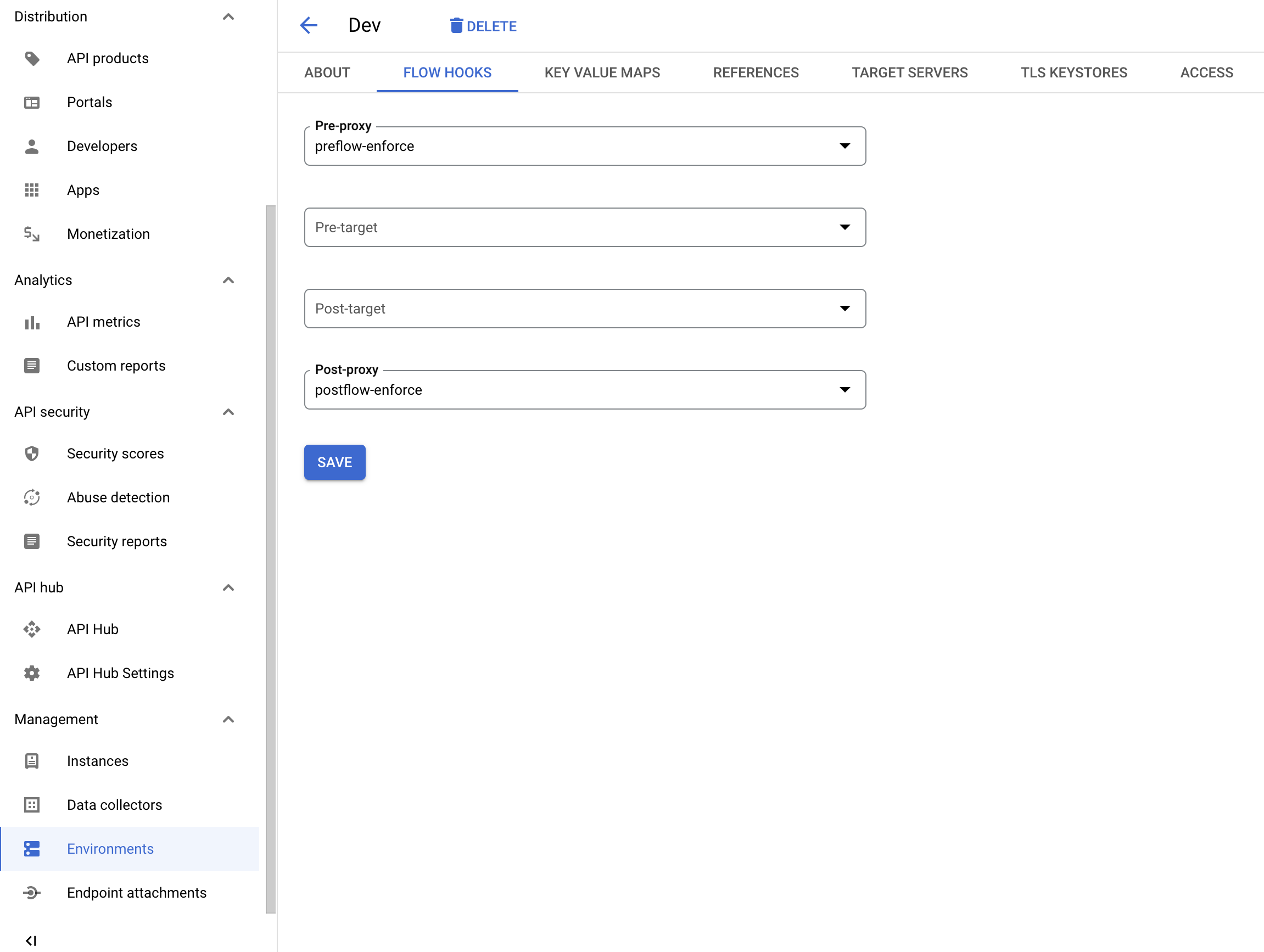Click the Monetization dollar icon
The height and width of the screenshot is (952, 1264).
pyautogui.click(x=32, y=234)
